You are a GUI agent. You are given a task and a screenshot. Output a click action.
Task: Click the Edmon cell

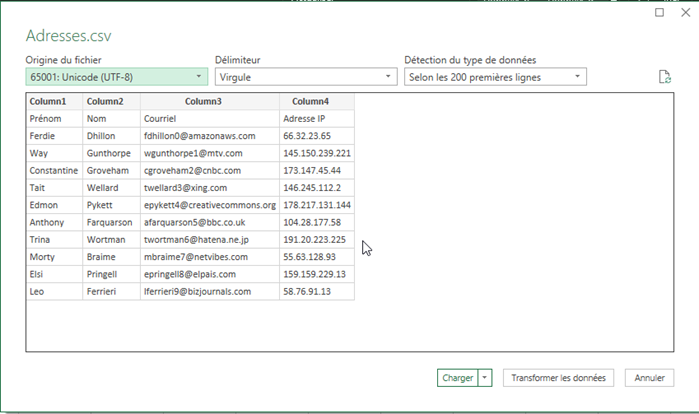coord(54,205)
